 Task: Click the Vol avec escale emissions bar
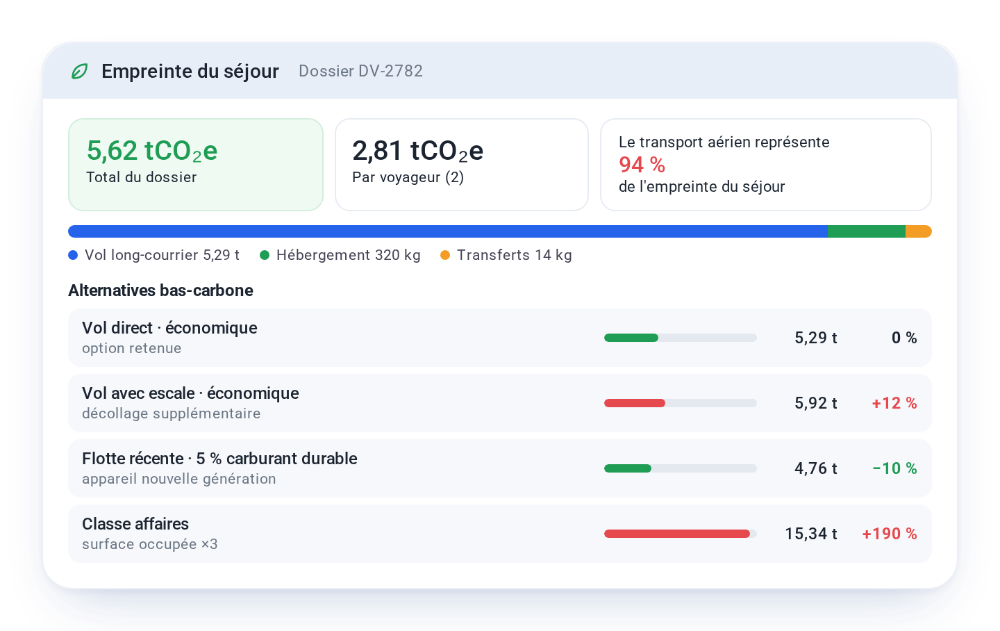tap(680, 403)
